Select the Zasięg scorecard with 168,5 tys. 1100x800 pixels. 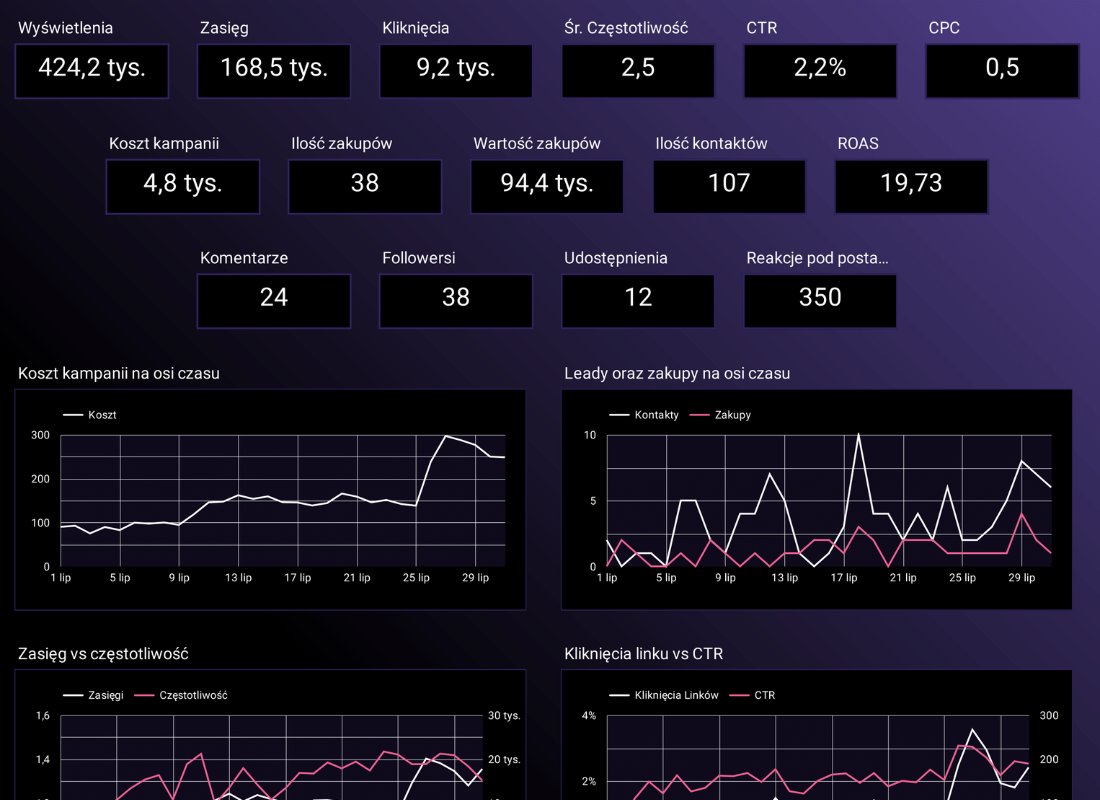pos(274,70)
